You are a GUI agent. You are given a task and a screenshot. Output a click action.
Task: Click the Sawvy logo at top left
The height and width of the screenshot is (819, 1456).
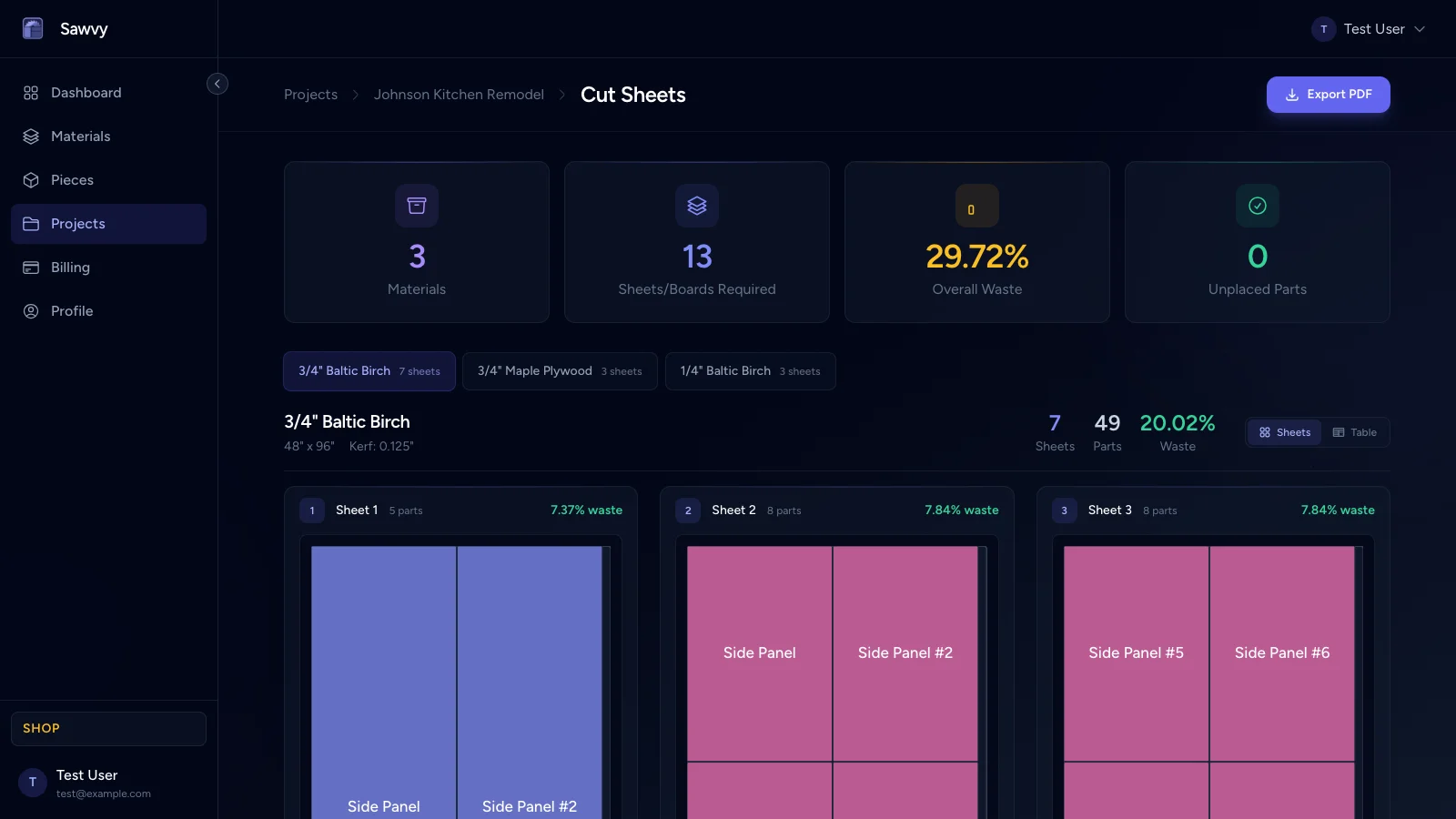33,28
